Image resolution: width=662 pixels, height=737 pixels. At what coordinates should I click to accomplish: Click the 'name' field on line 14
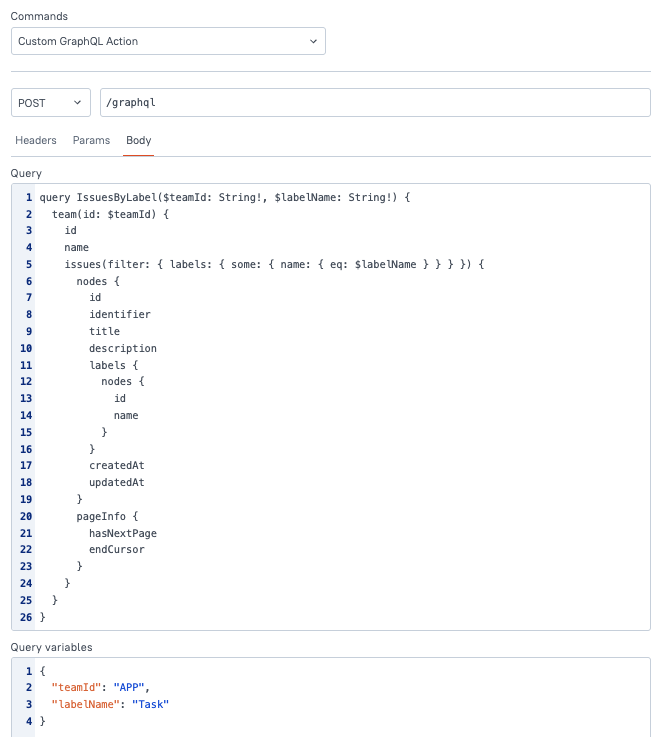coord(126,416)
